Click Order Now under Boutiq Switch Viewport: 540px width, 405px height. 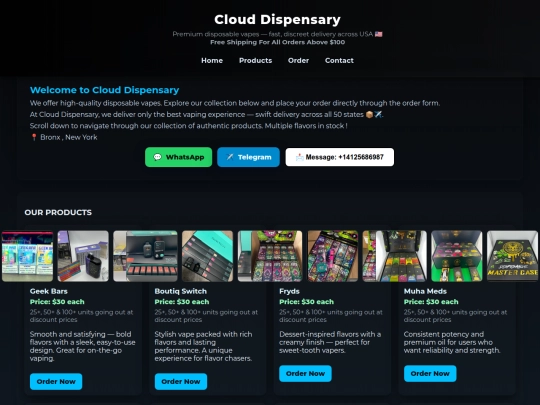pyautogui.click(x=181, y=382)
